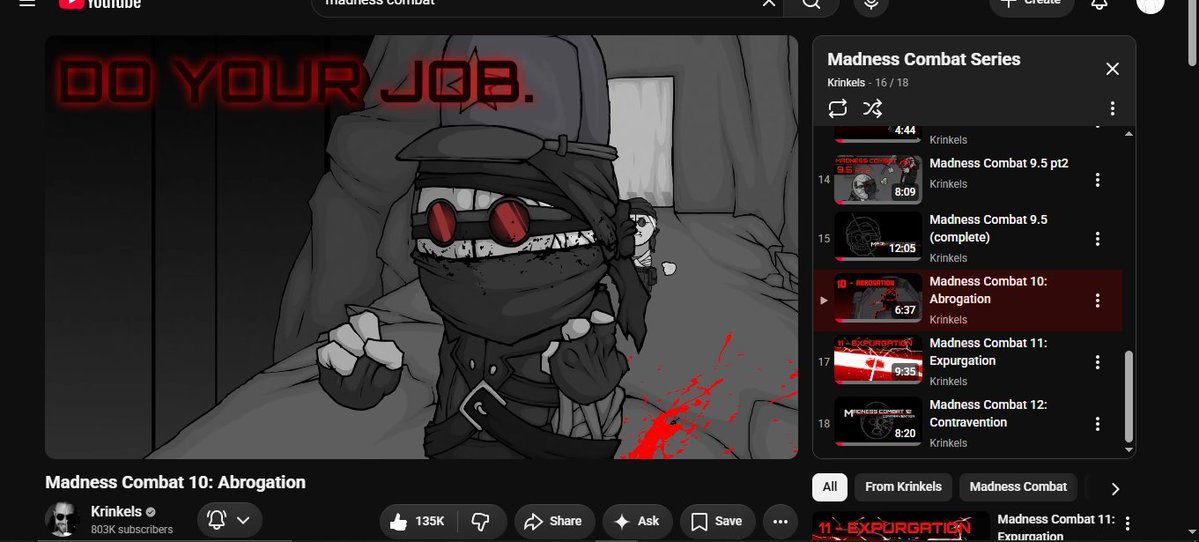Viewport: 1199px width, 542px height.
Task: Select the From Krinkels filter chip
Action: pos(903,487)
